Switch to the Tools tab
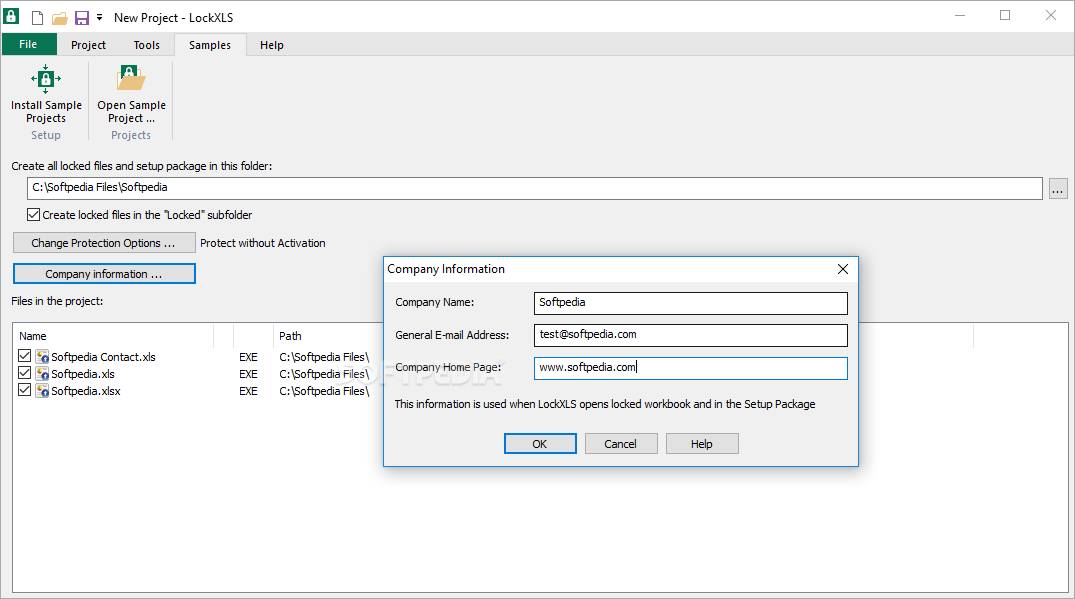Image resolution: width=1075 pixels, height=599 pixels. point(147,45)
